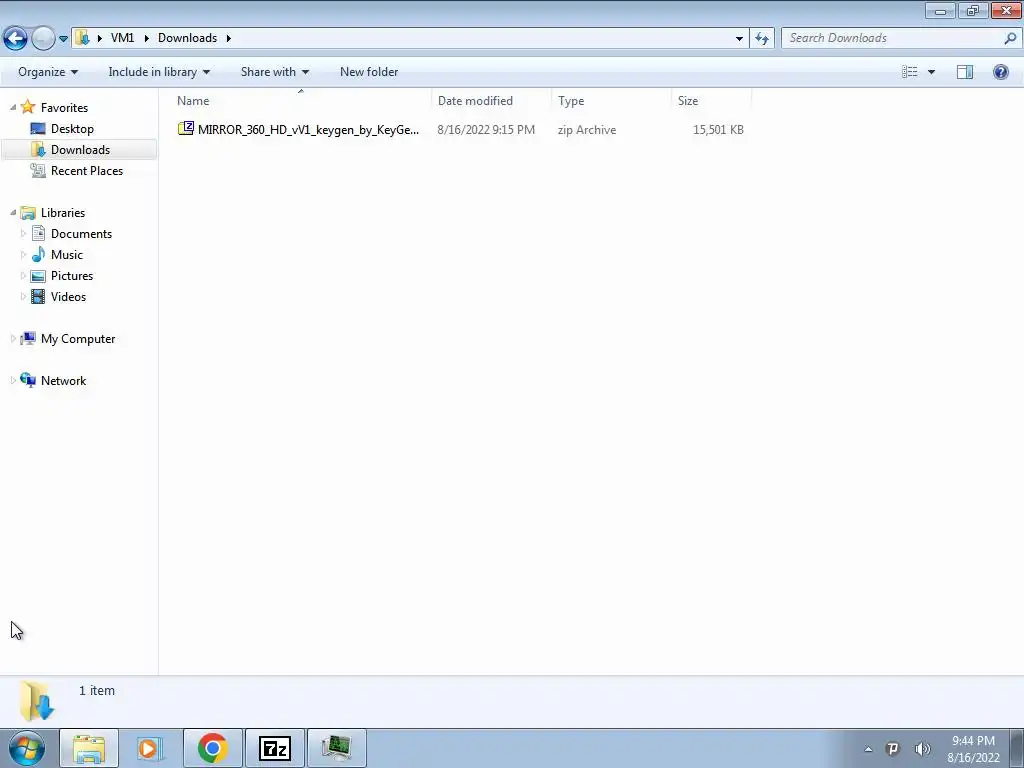Open My Computer in navigation pane
The image size is (1024, 768).
78,339
